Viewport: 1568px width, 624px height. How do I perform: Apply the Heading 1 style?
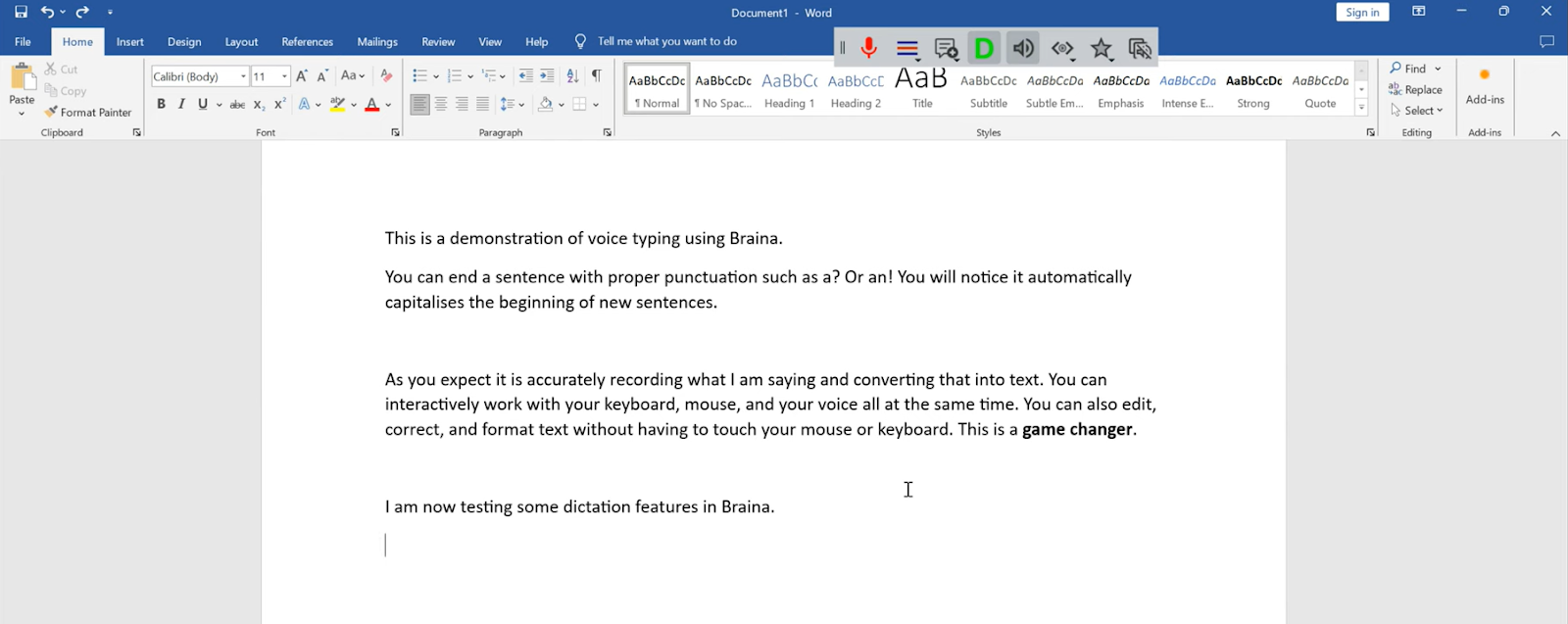click(x=789, y=89)
